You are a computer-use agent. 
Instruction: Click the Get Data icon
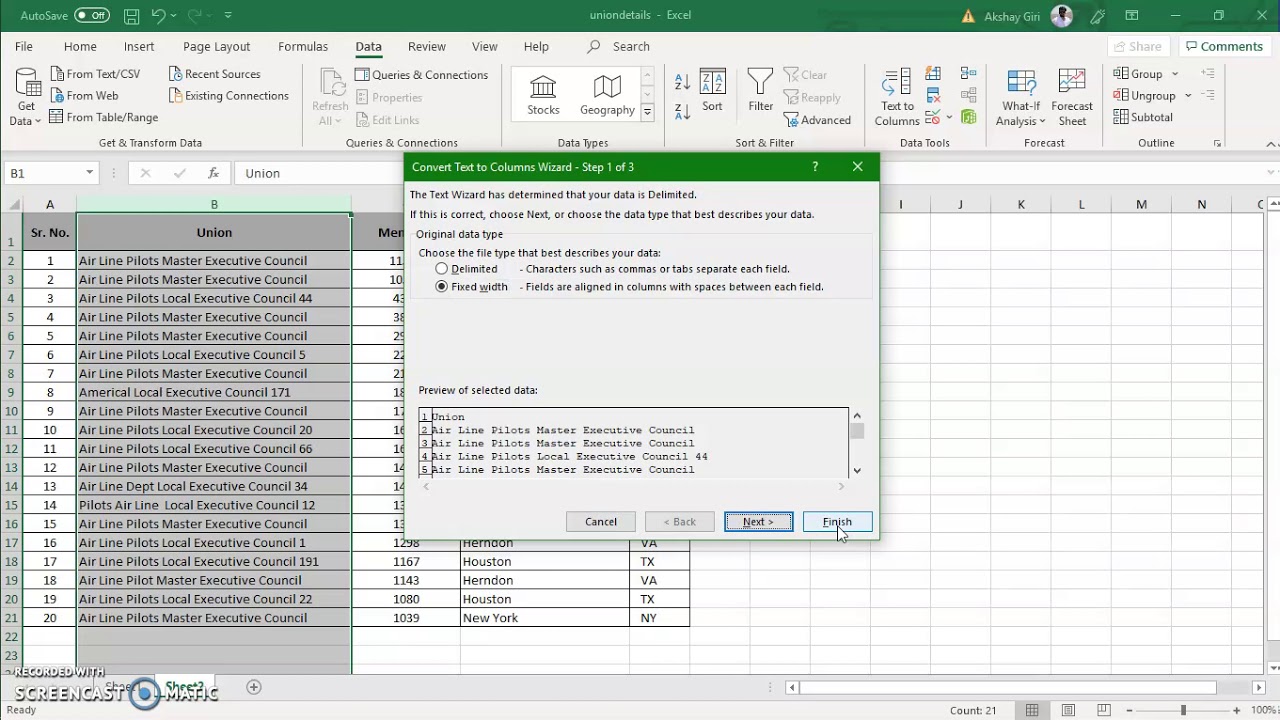(26, 84)
